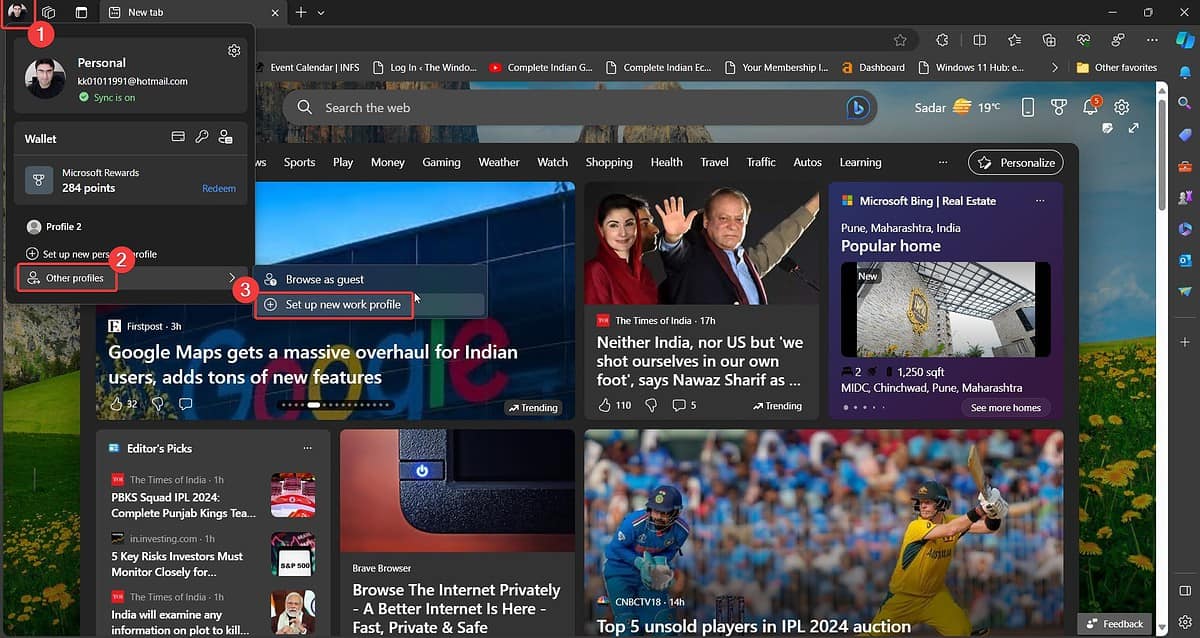Show more favorites bar overflow chevron

(x=1054, y=68)
